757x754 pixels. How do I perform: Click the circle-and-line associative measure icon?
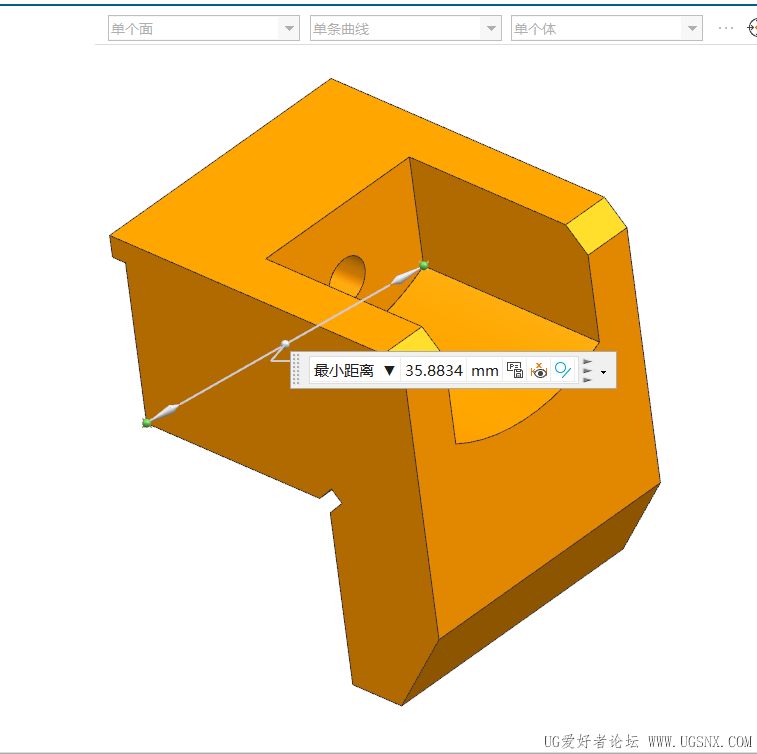563,370
